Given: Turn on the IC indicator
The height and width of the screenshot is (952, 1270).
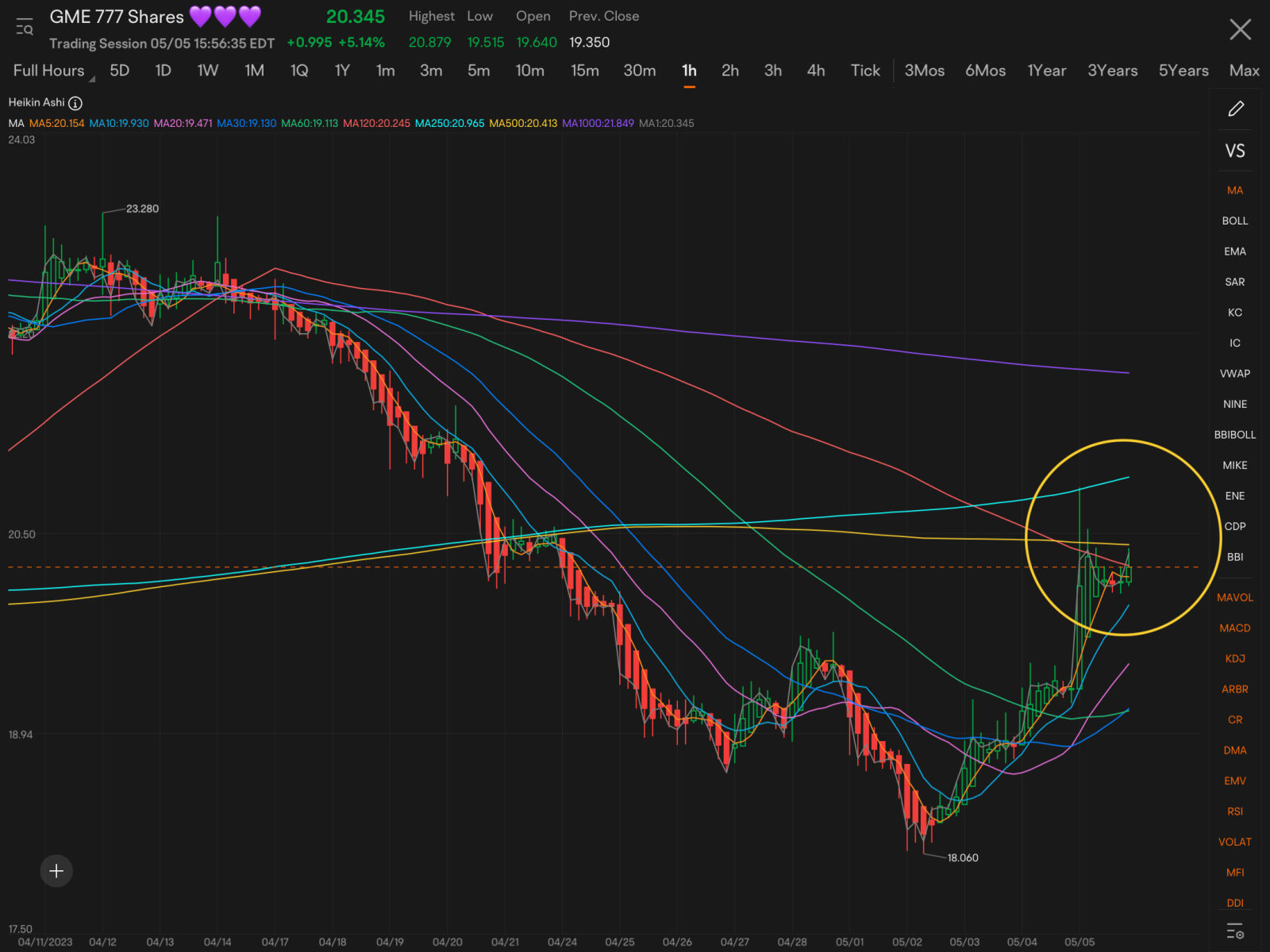Looking at the screenshot, I should tap(1235, 343).
